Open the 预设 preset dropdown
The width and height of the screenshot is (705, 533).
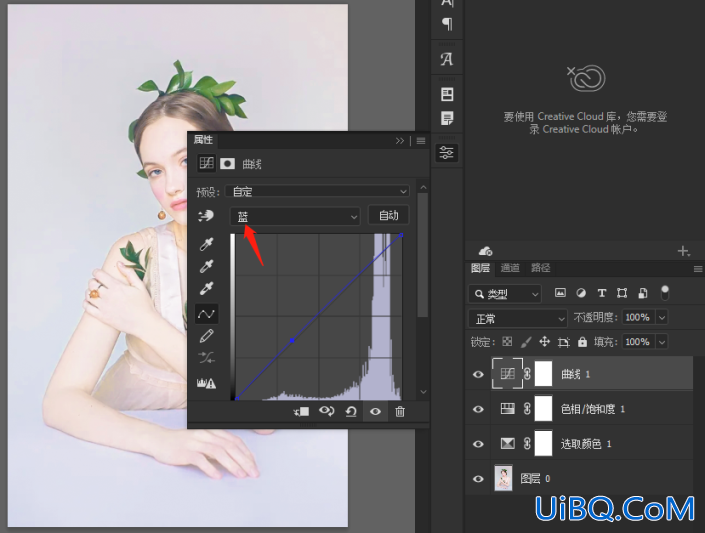pos(317,191)
